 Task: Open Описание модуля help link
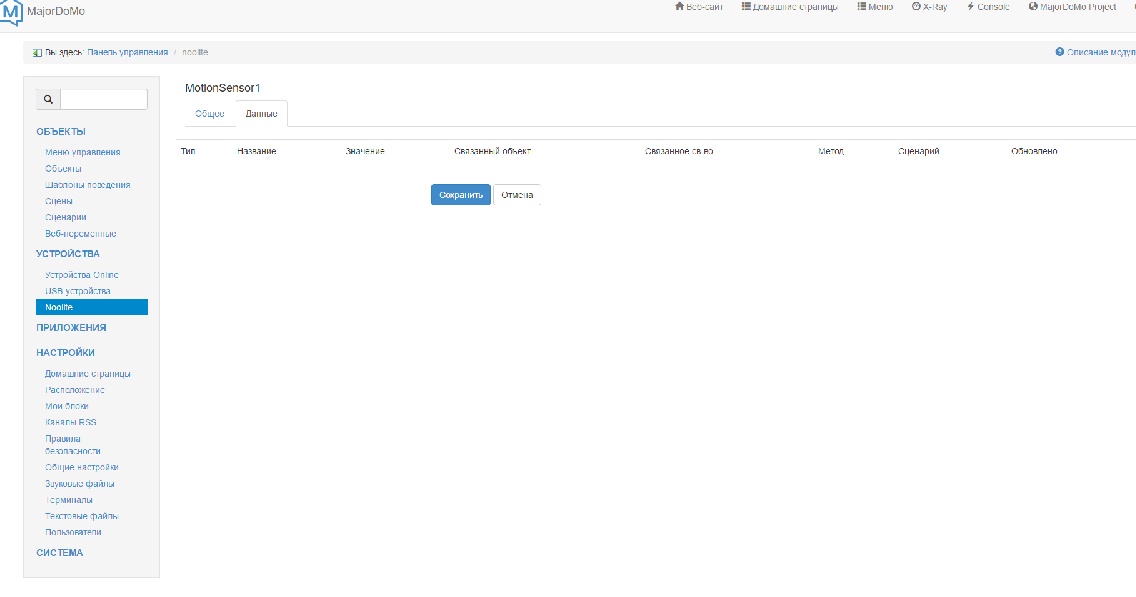pyautogui.click(x=1095, y=52)
